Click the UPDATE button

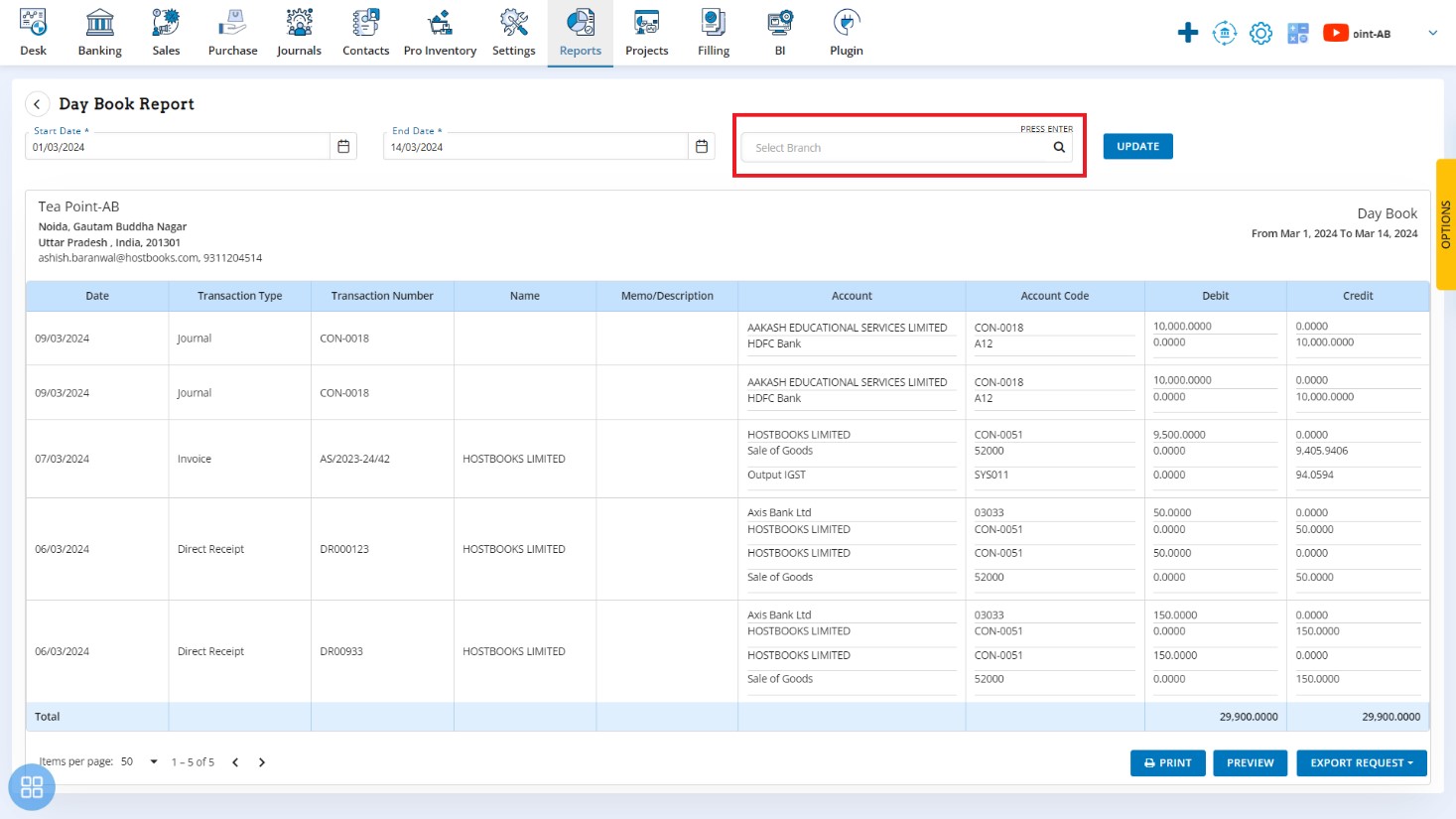point(1137,146)
